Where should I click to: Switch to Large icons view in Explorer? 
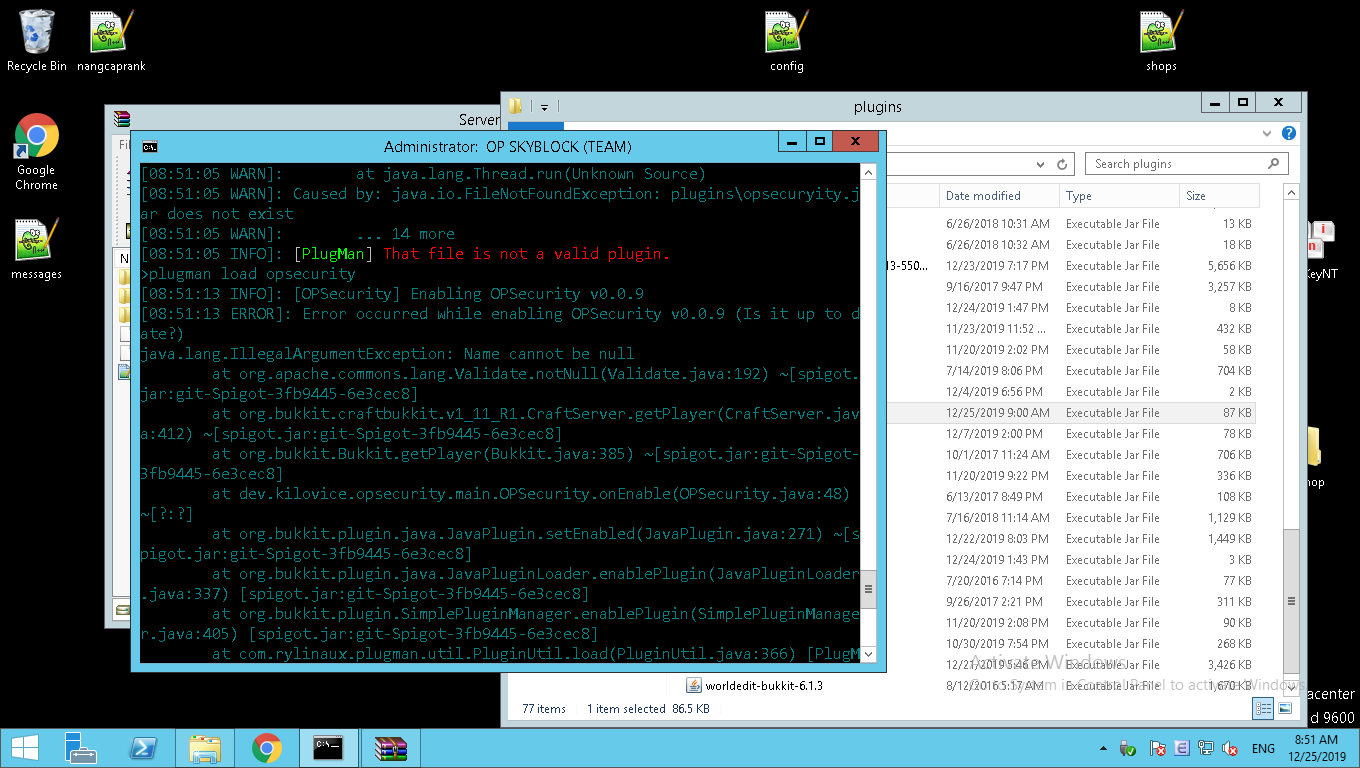pos(1284,708)
